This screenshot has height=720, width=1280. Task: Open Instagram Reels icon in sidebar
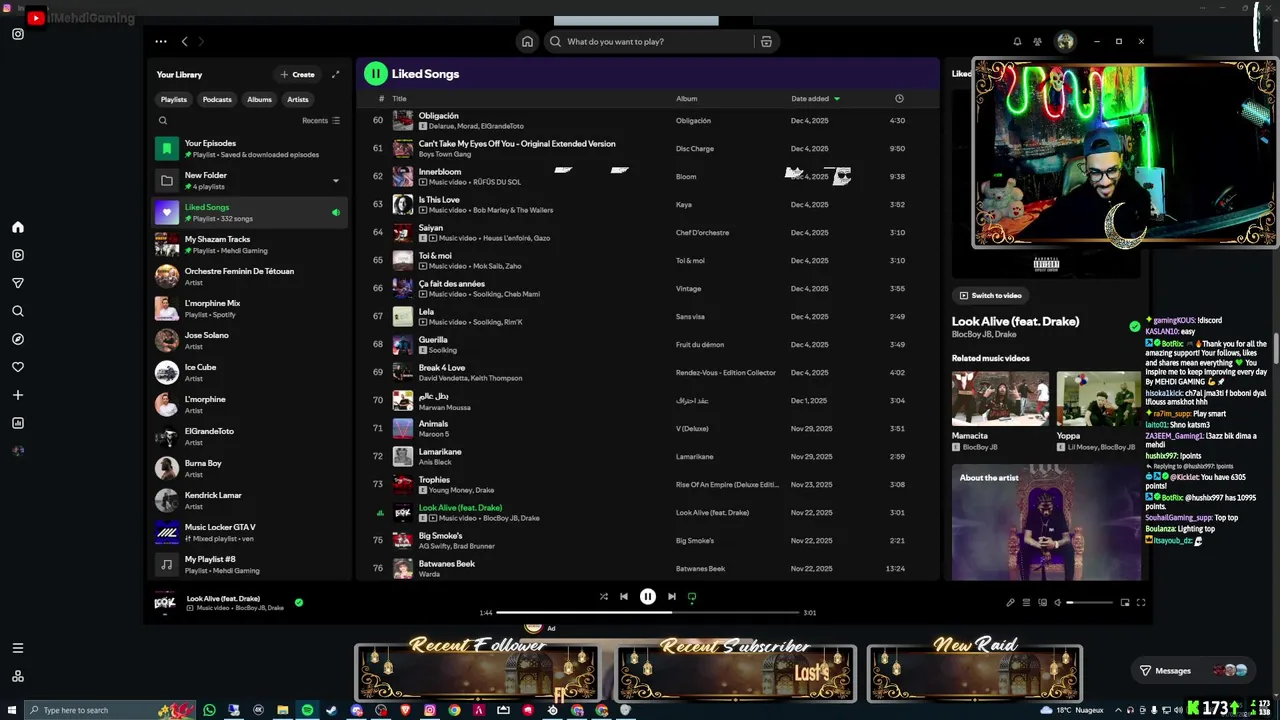click(18, 255)
